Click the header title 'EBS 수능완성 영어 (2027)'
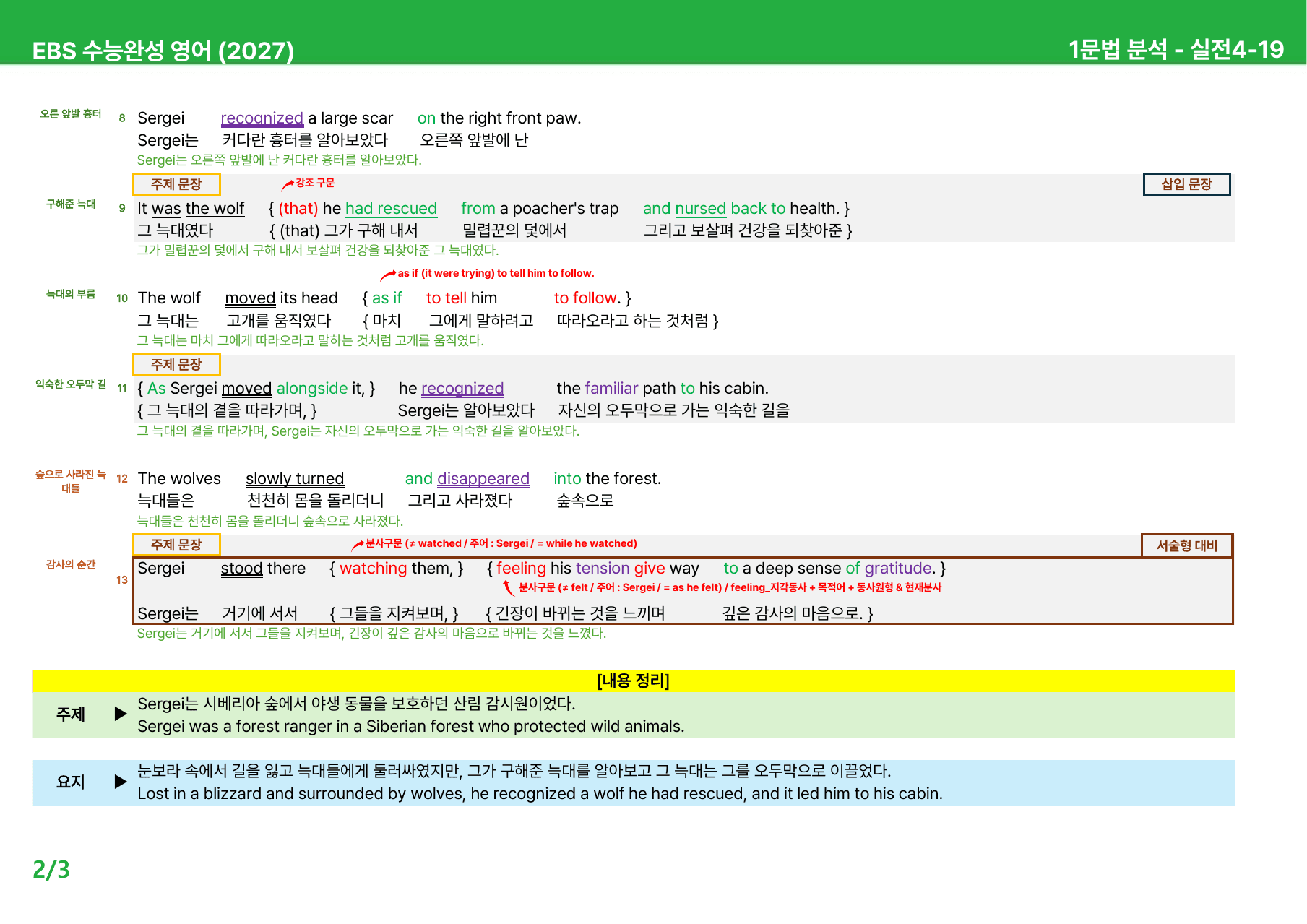 [x=163, y=51]
